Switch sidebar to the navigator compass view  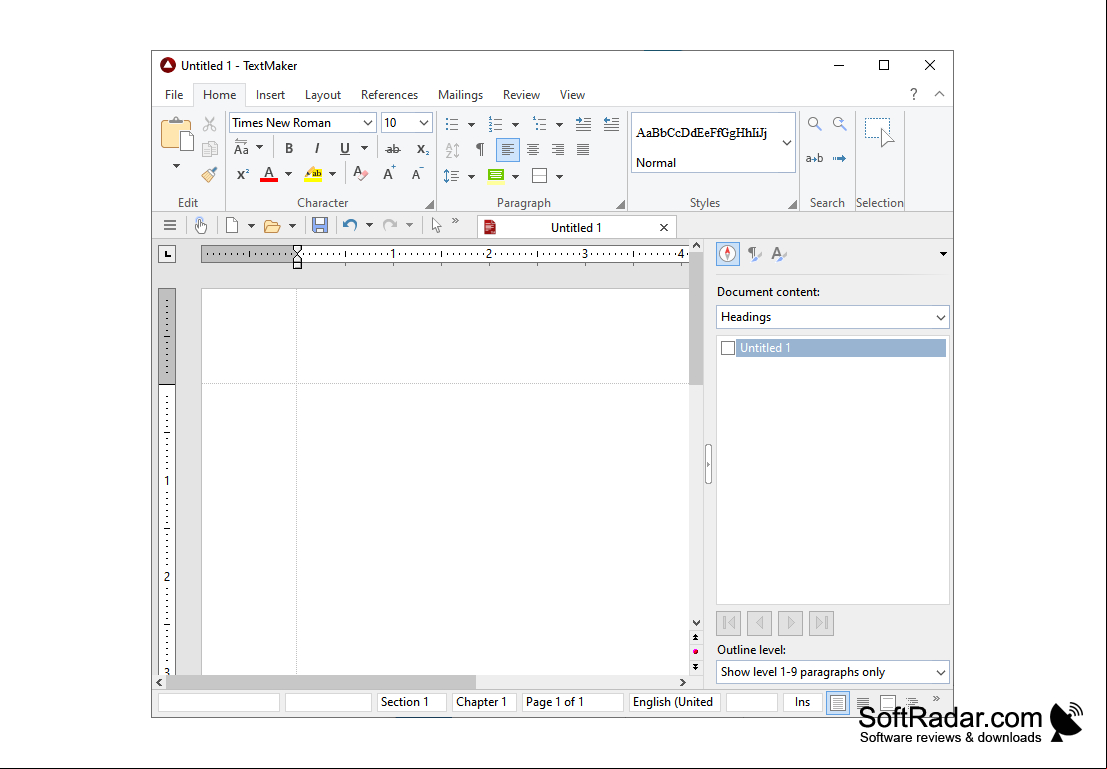pyautogui.click(x=728, y=254)
